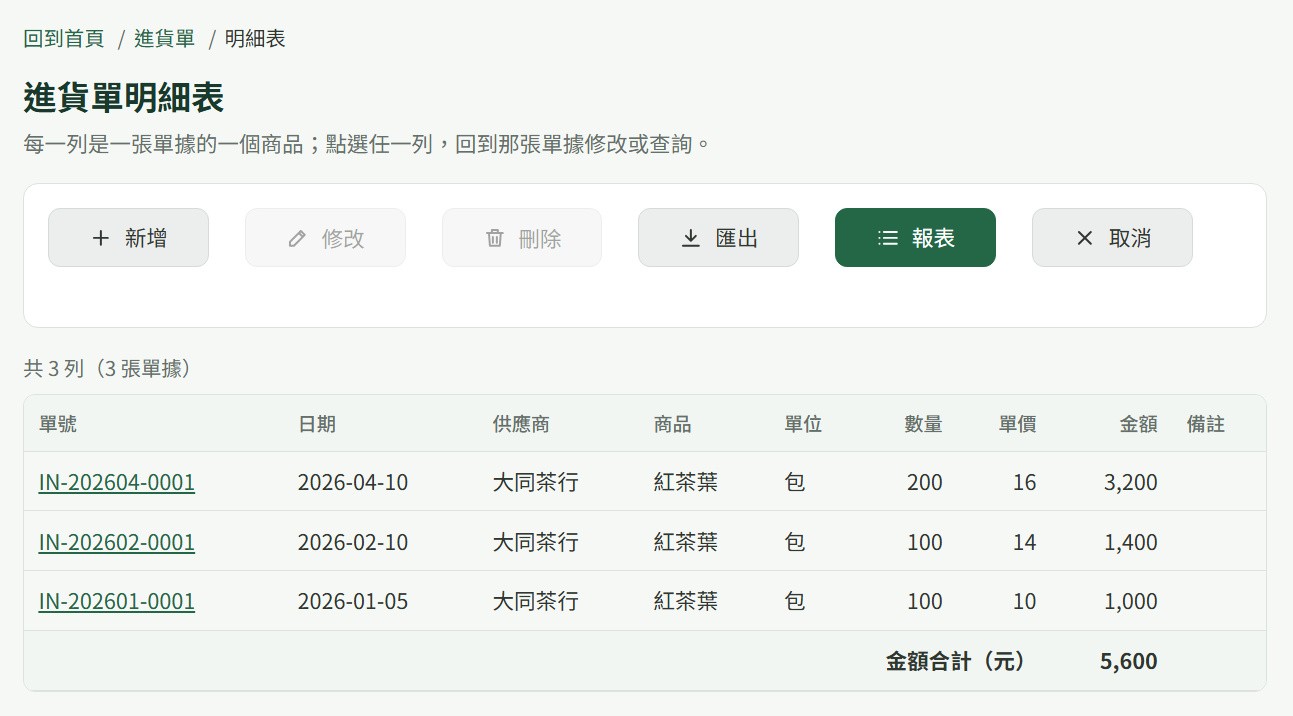Click the X icon on 取消 button

click(1084, 238)
